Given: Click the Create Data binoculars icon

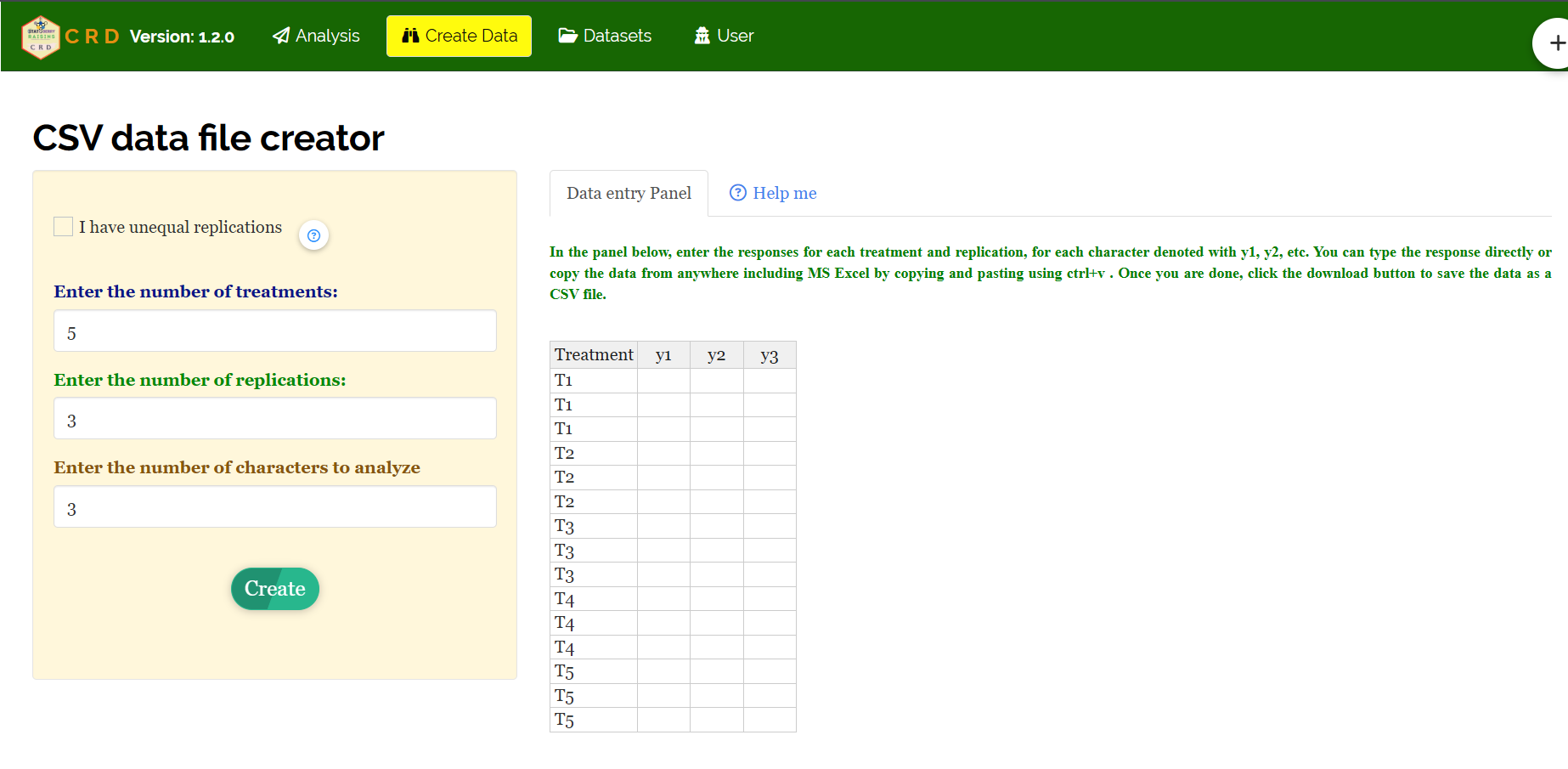Looking at the screenshot, I should (410, 36).
